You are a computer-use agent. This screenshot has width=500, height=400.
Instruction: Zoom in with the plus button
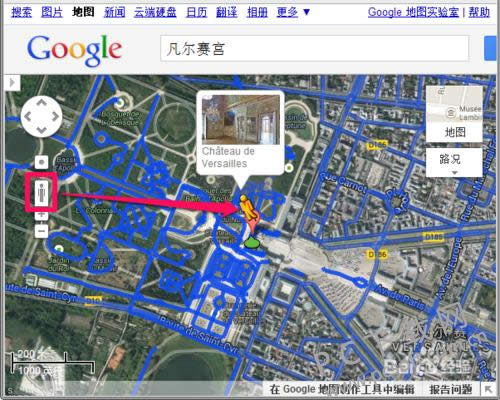[x=41, y=215]
